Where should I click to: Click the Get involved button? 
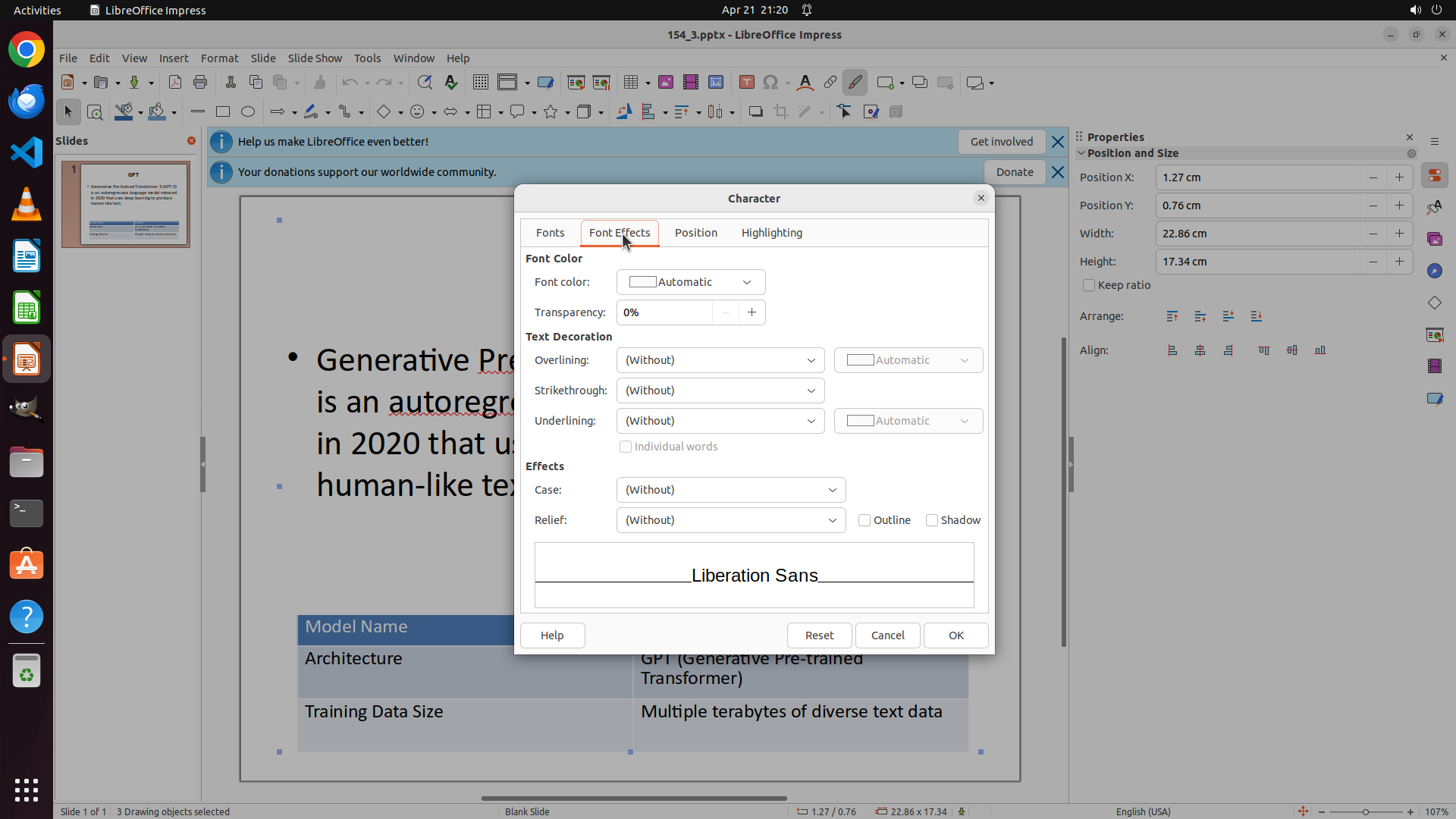click(x=1001, y=142)
